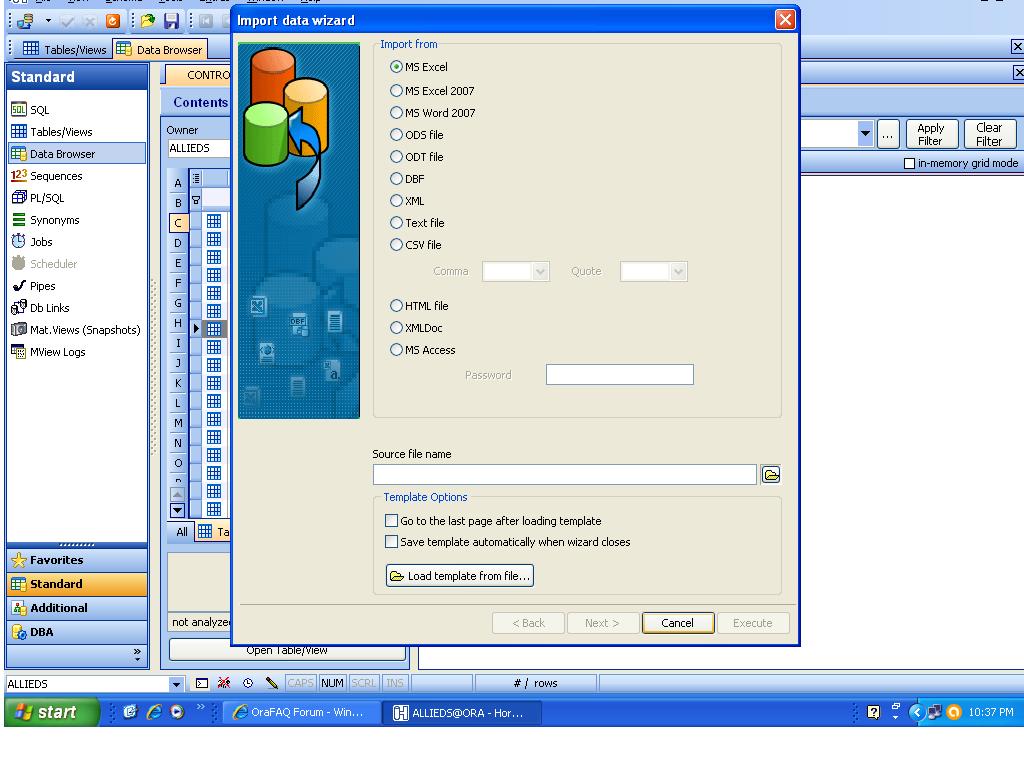Click the Password input field
Viewport: 1024px width, 768px height.
(620, 375)
